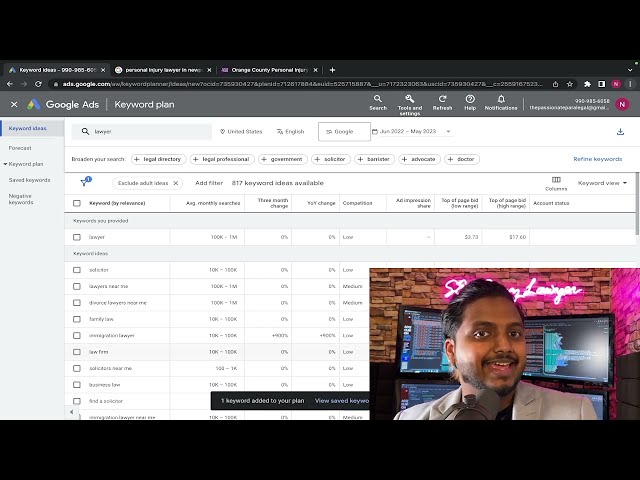Click Add filter
The height and width of the screenshot is (480, 640).
(209, 183)
